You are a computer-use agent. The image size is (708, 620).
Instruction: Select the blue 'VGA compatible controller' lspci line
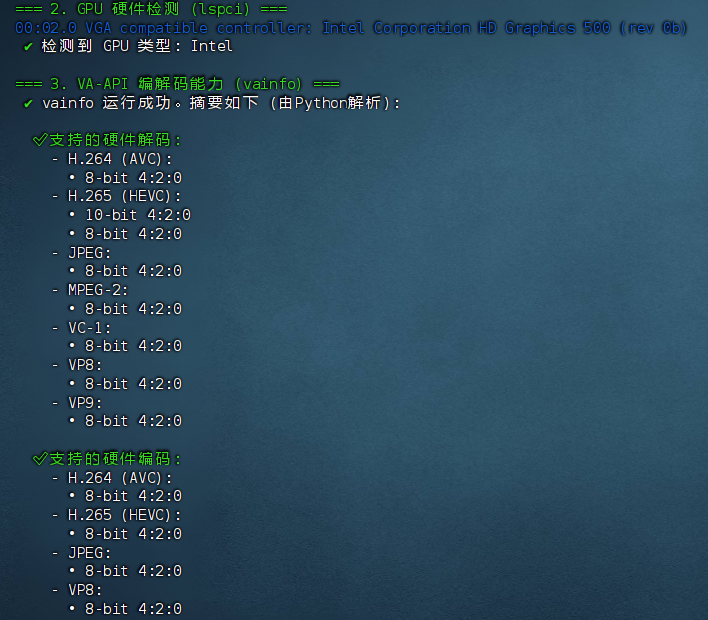click(351, 28)
